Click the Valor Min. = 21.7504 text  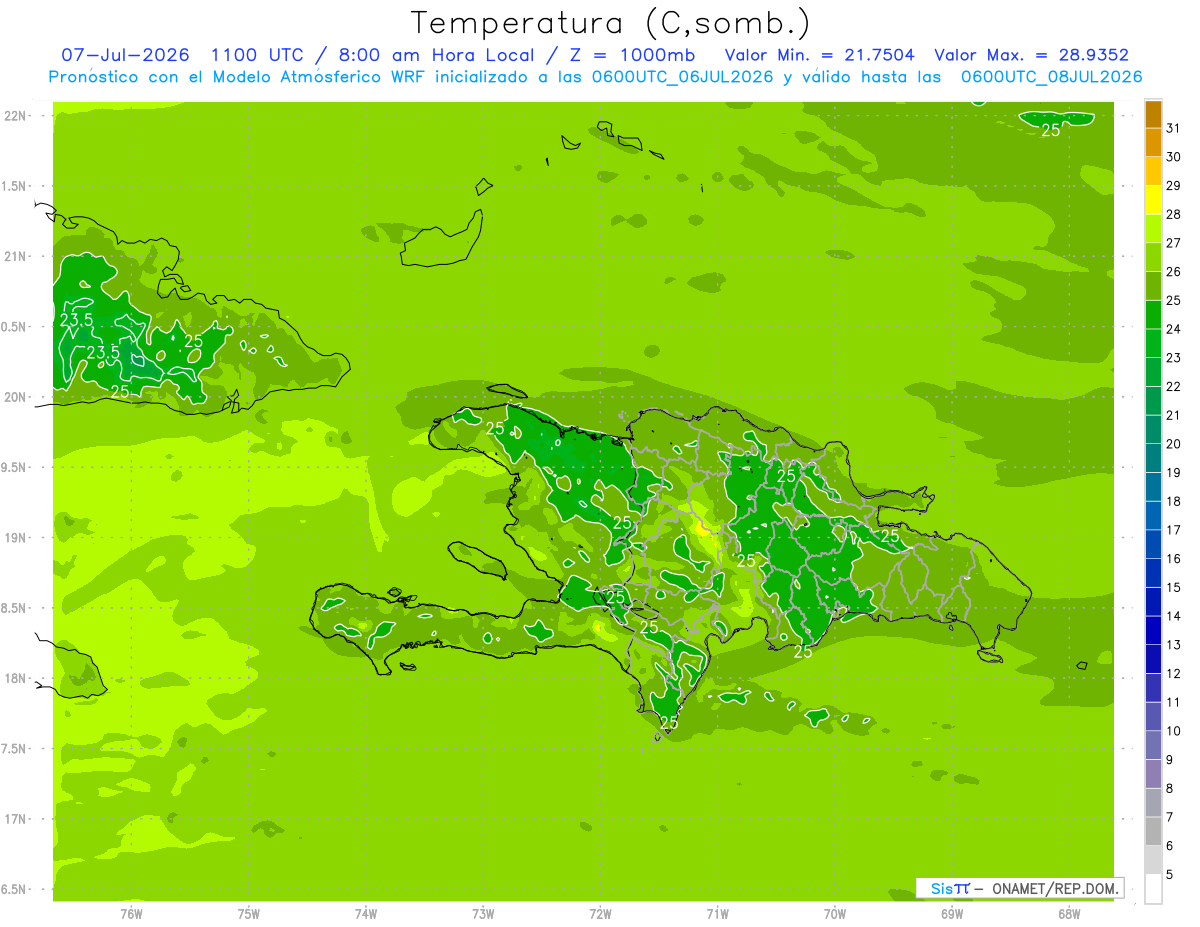(819, 55)
